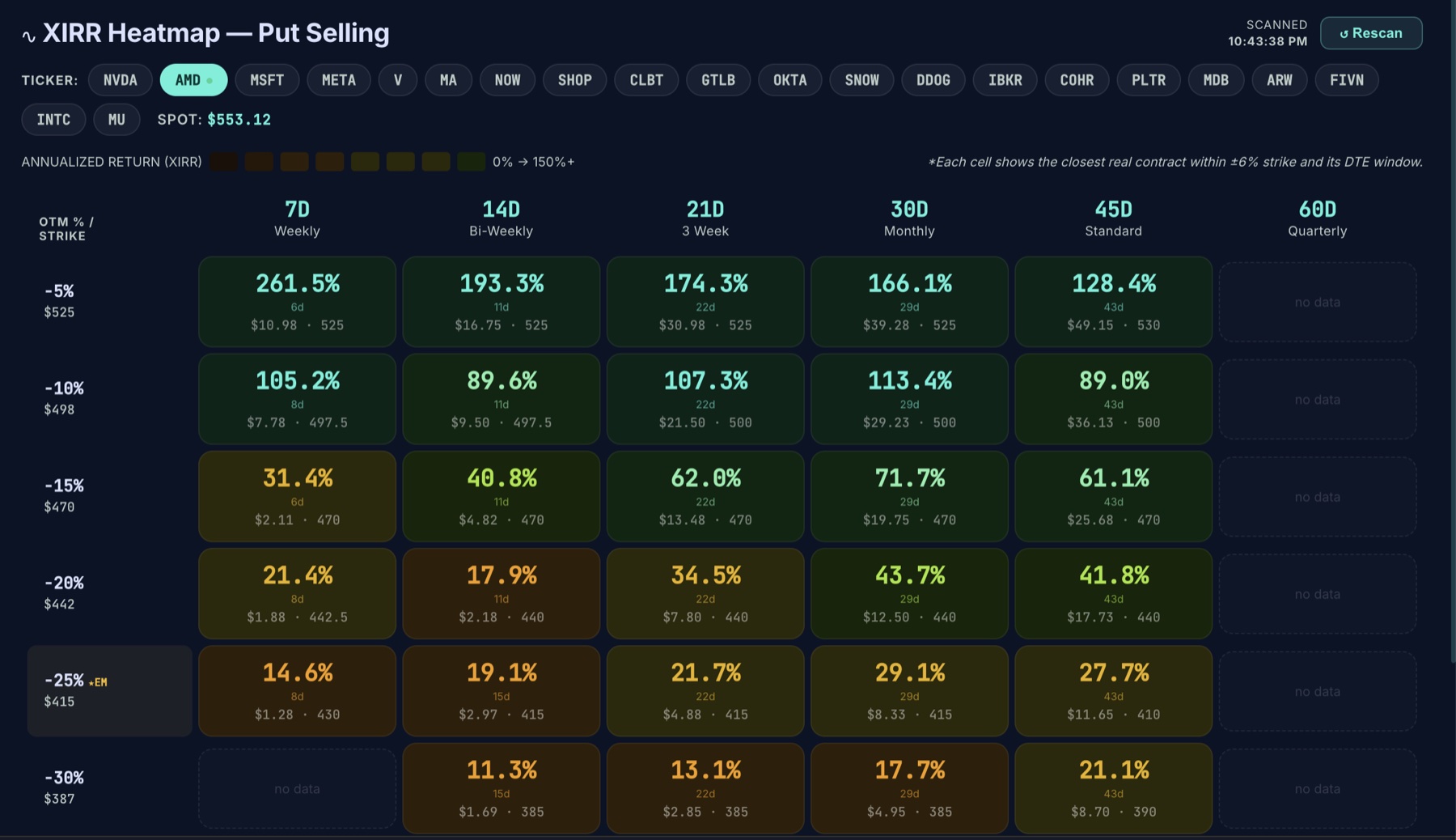
Task: Select the 21.1% cell
Action: pos(1114,788)
